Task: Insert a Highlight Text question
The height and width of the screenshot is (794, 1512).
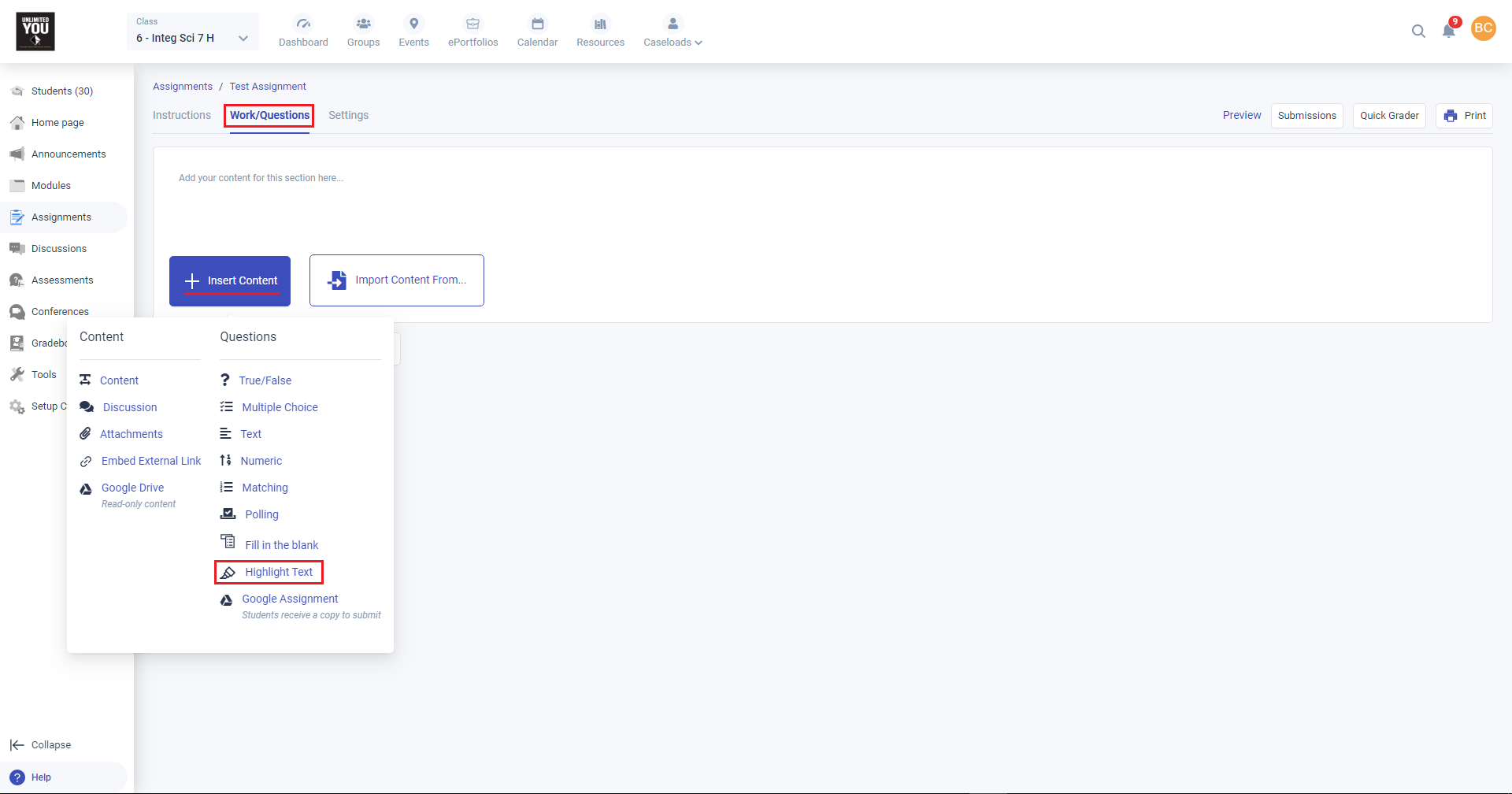Action: pyautogui.click(x=269, y=572)
